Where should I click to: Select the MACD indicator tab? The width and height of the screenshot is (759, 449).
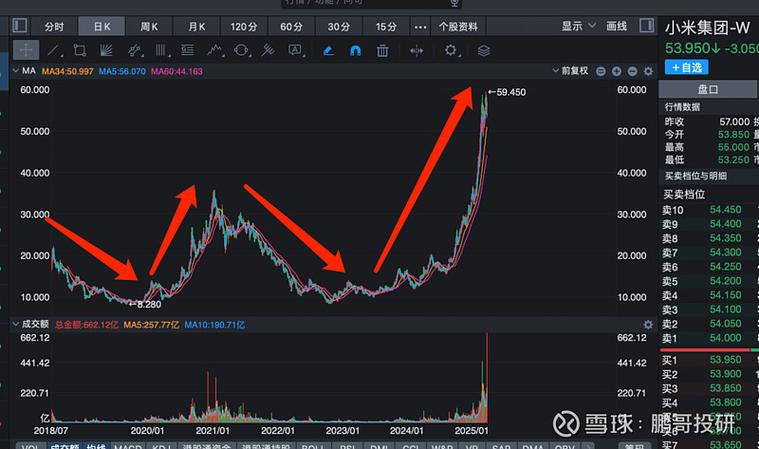pos(127,446)
